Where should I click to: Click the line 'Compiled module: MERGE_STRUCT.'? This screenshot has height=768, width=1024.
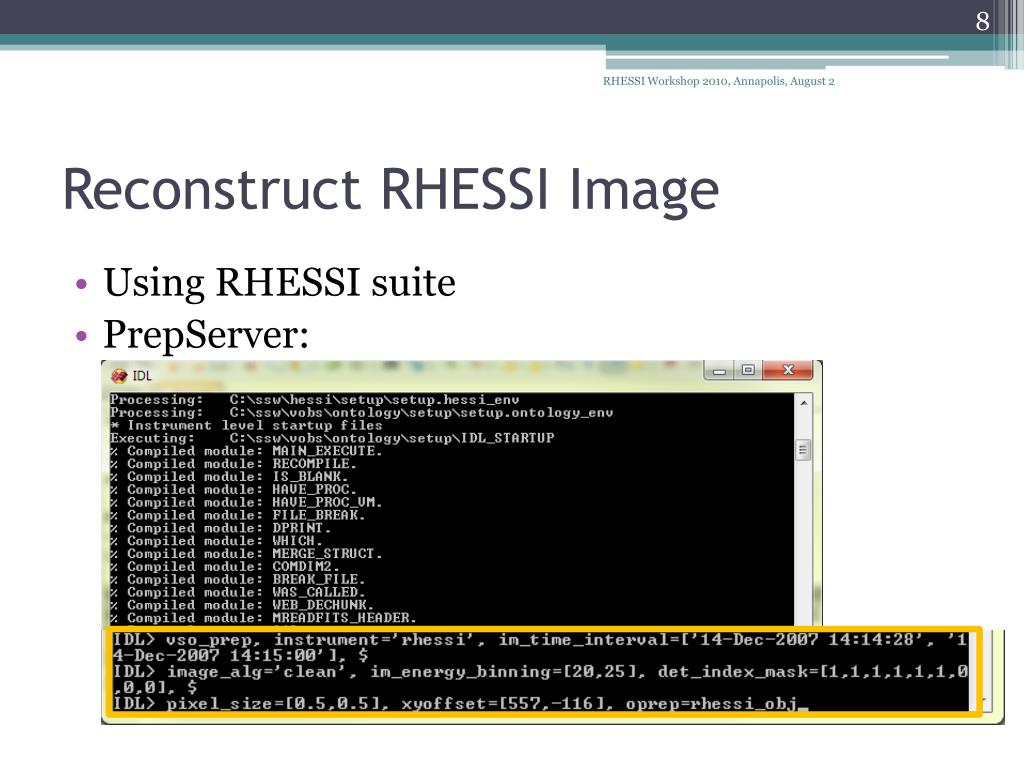pyautogui.click(x=246, y=554)
